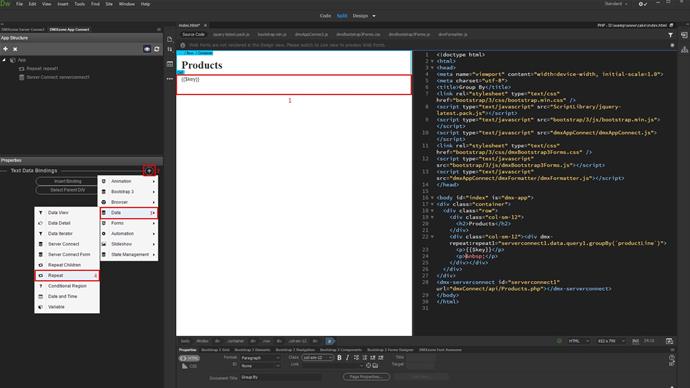Image resolution: width=690 pixels, height=388 pixels.
Task: Open the Bootstrap 3 submenu
Action: click(128, 192)
